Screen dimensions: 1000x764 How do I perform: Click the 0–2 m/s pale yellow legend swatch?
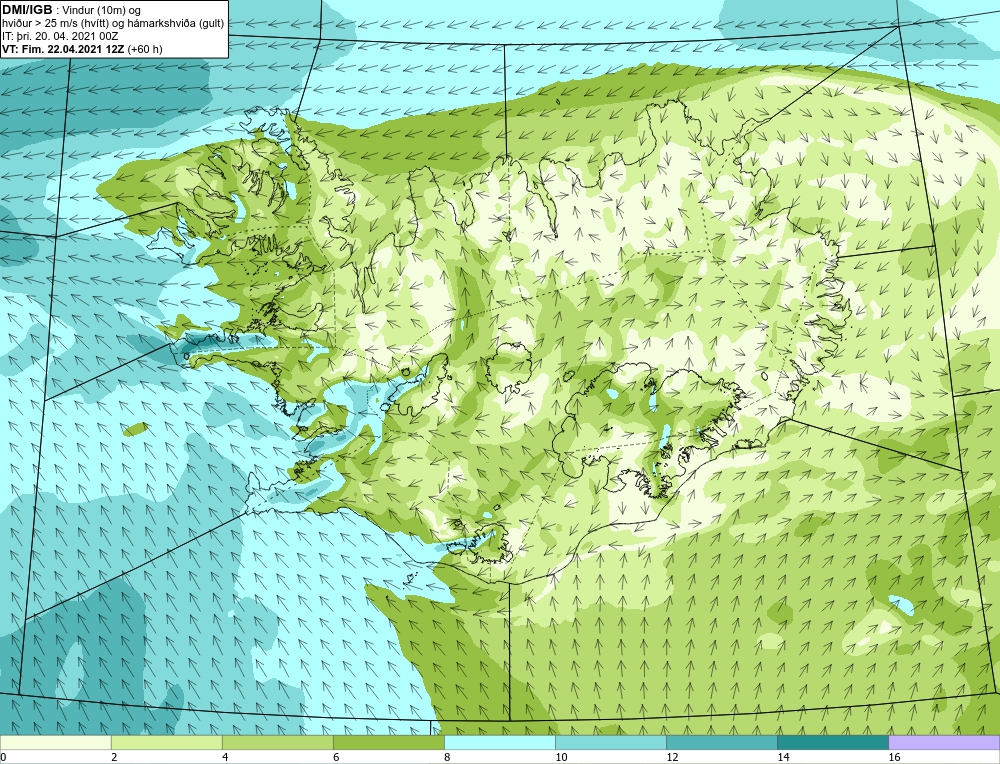[x=55, y=742]
